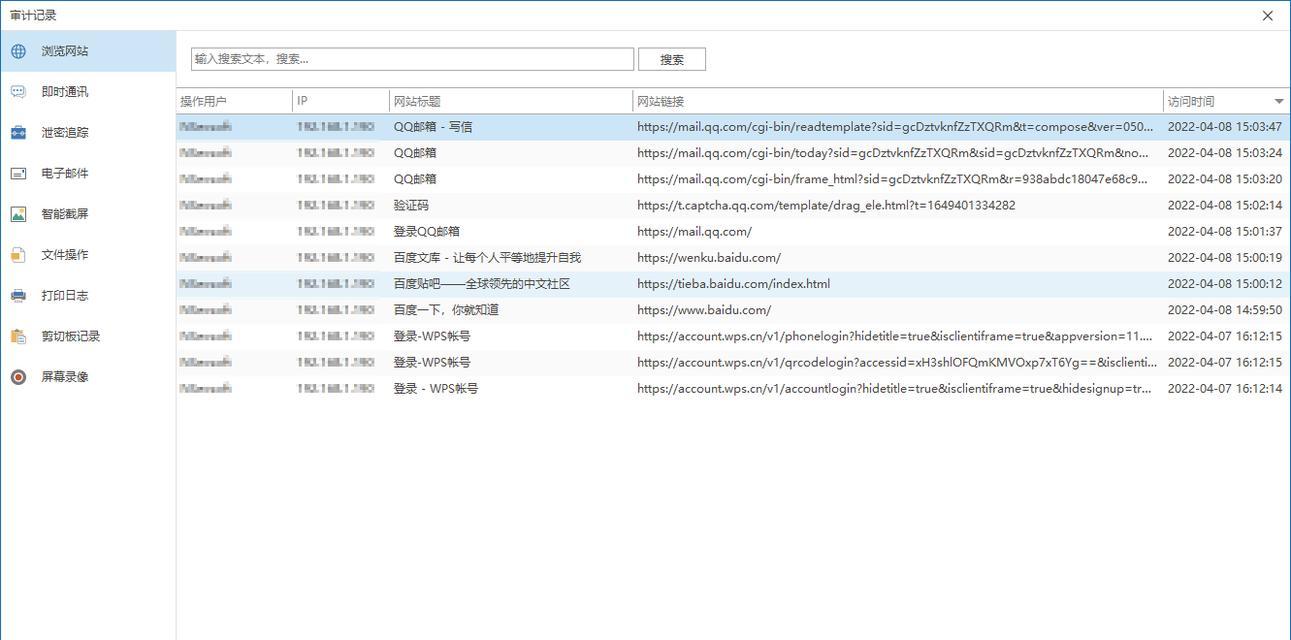Click the wenku.baidu.com link cell
1291x640 pixels.
[x=709, y=258]
